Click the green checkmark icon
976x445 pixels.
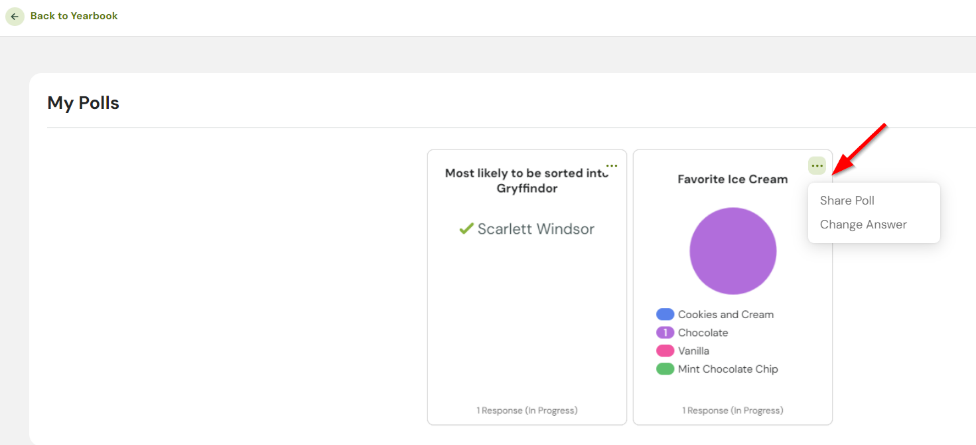(x=466, y=229)
